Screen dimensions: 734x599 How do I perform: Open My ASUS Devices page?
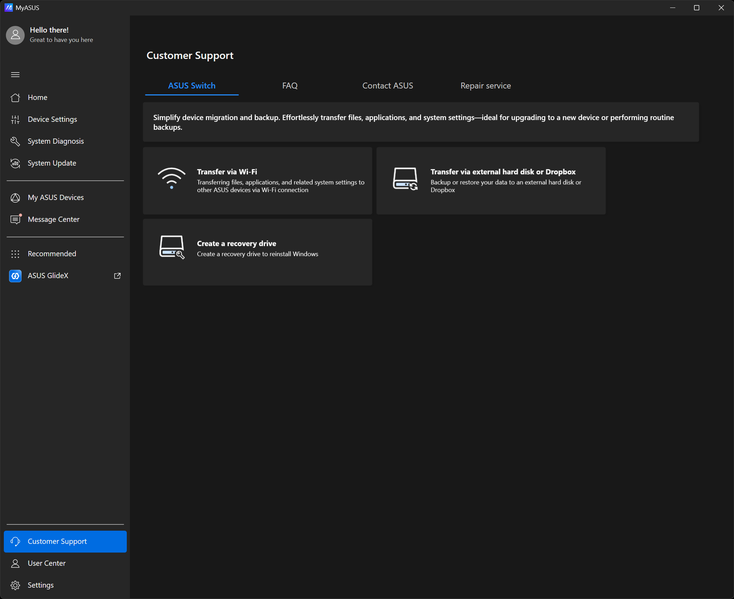65,197
